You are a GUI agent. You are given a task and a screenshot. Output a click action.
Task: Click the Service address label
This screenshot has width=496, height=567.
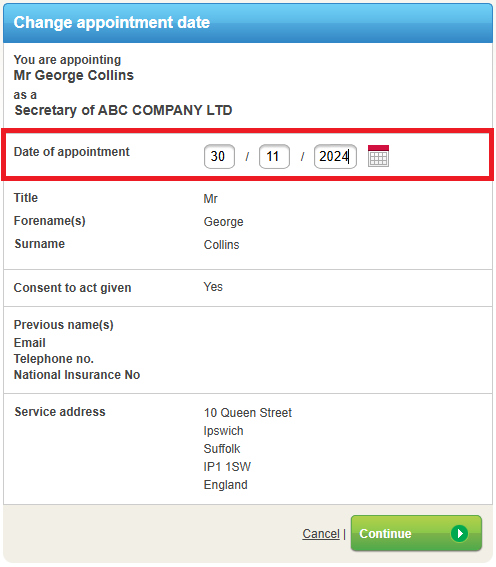click(x=60, y=412)
